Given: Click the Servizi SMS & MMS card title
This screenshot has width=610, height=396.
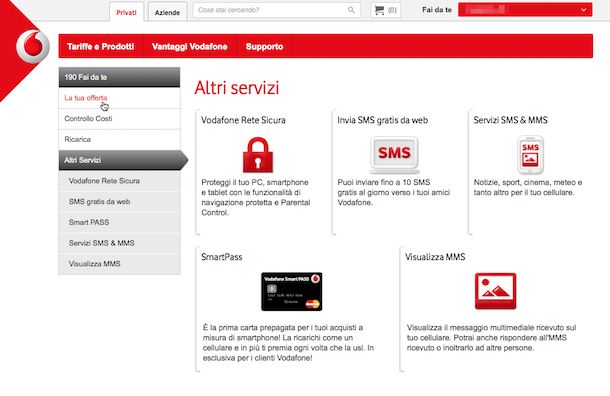Looking at the screenshot, I should click(510, 120).
